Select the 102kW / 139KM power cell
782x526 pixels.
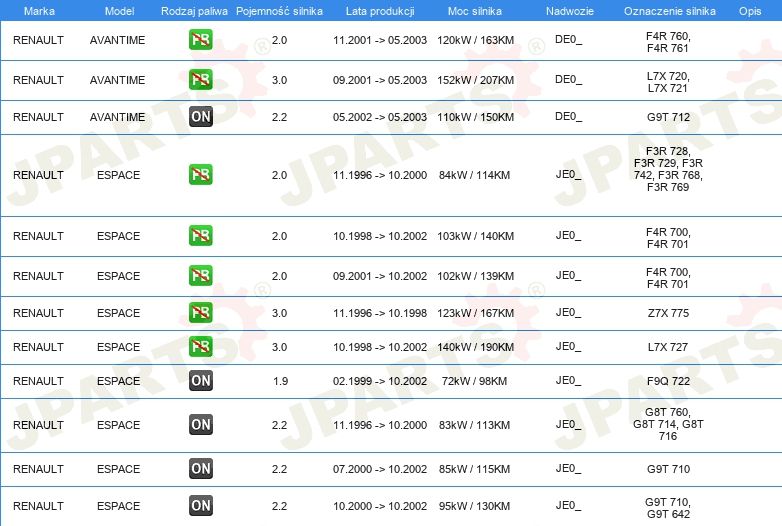click(x=475, y=276)
